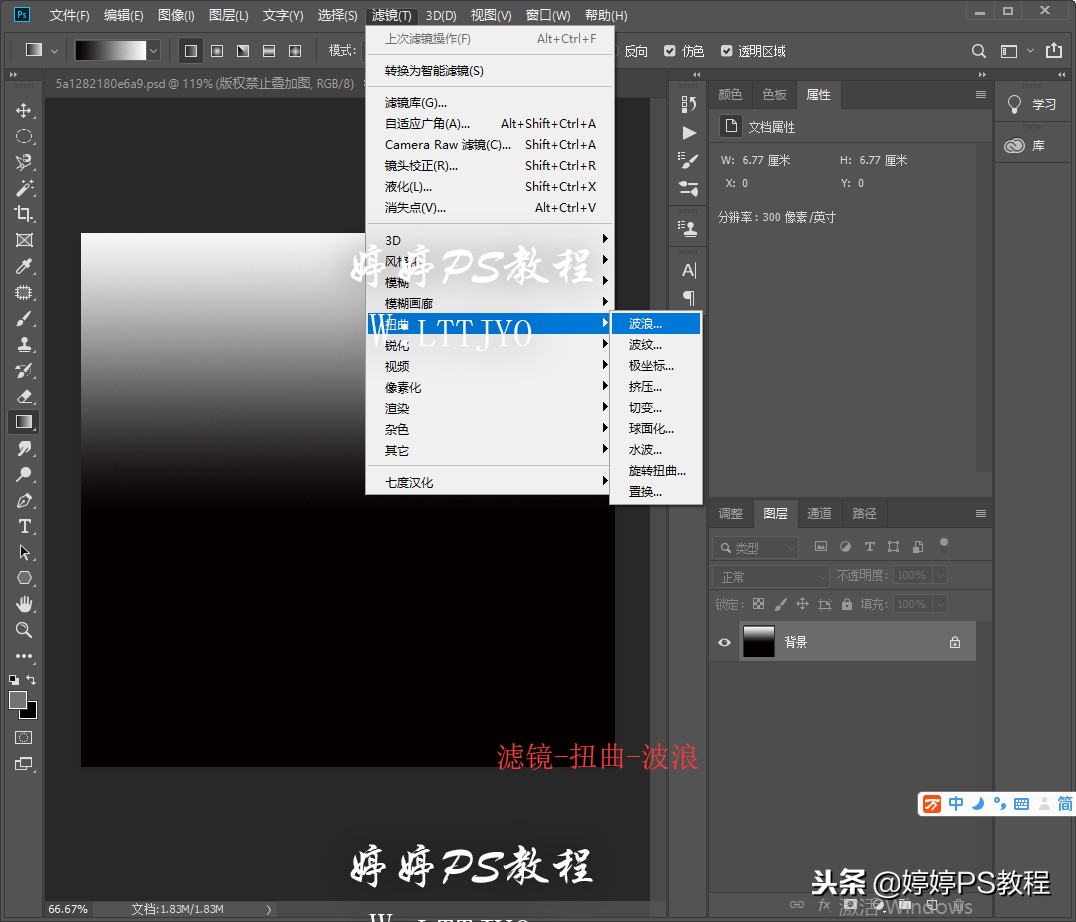Open the gradient preset picker dropdown
This screenshot has width=1076, height=922.
coord(153,50)
